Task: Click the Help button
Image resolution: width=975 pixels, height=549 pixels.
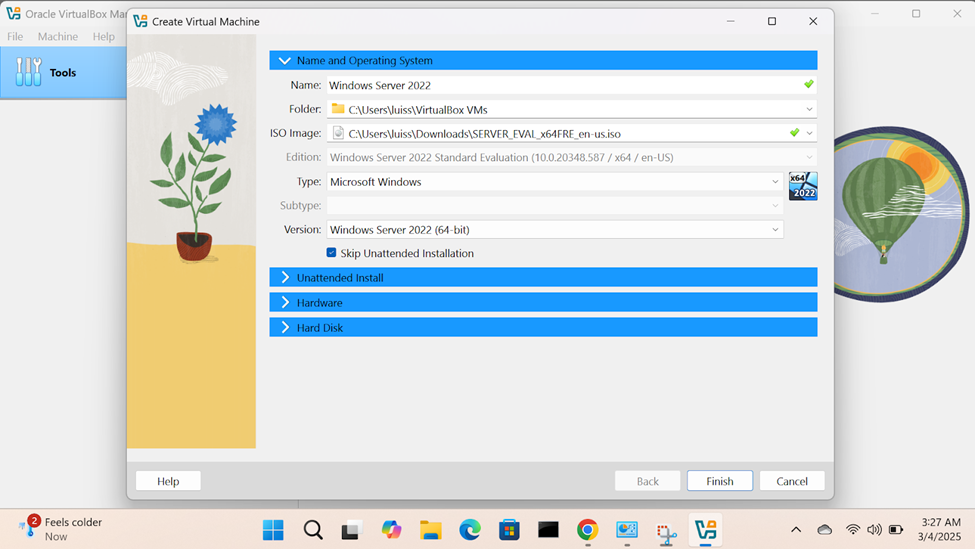Action: click(x=168, y=481)
